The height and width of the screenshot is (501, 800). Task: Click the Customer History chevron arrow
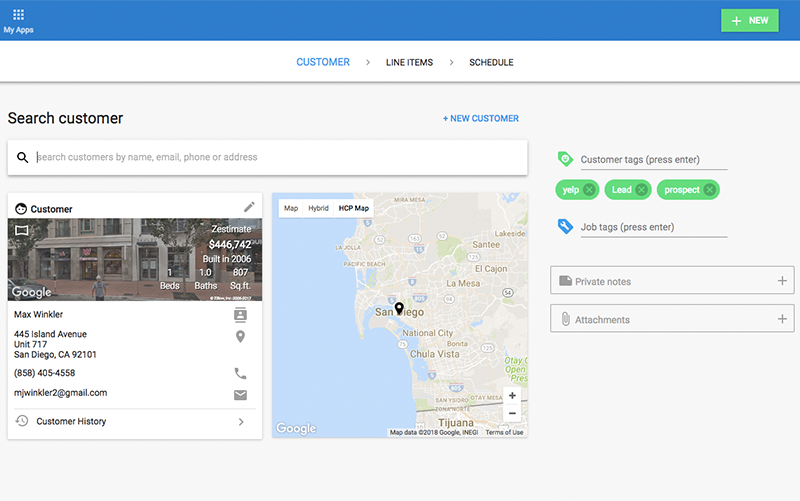(241, 422)
